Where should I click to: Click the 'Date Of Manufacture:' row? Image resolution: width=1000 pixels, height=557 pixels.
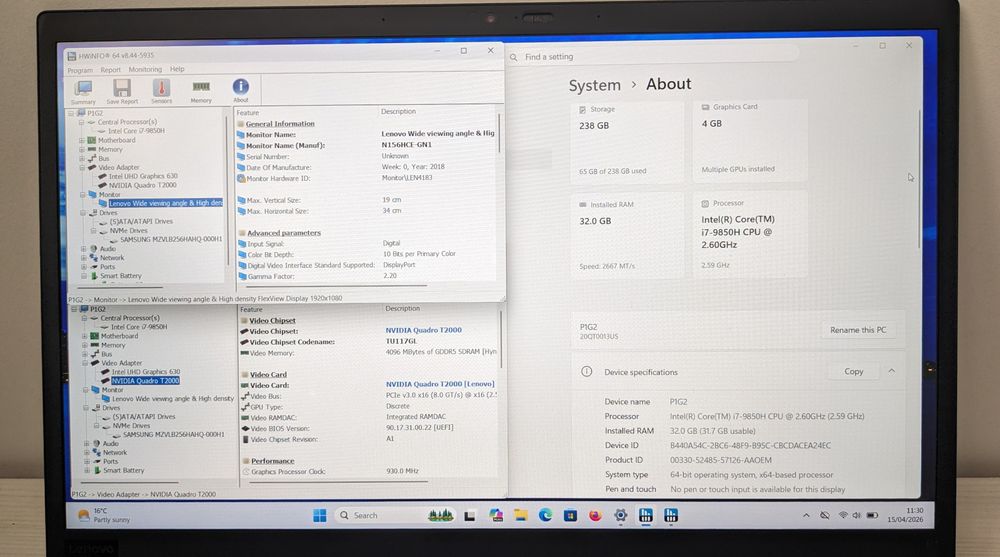tap(367, 167)
